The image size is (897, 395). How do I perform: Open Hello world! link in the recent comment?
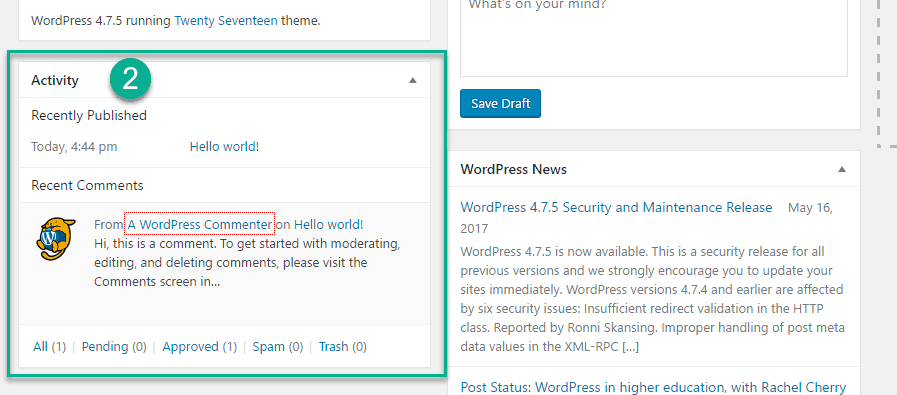[x=328, y=224]
